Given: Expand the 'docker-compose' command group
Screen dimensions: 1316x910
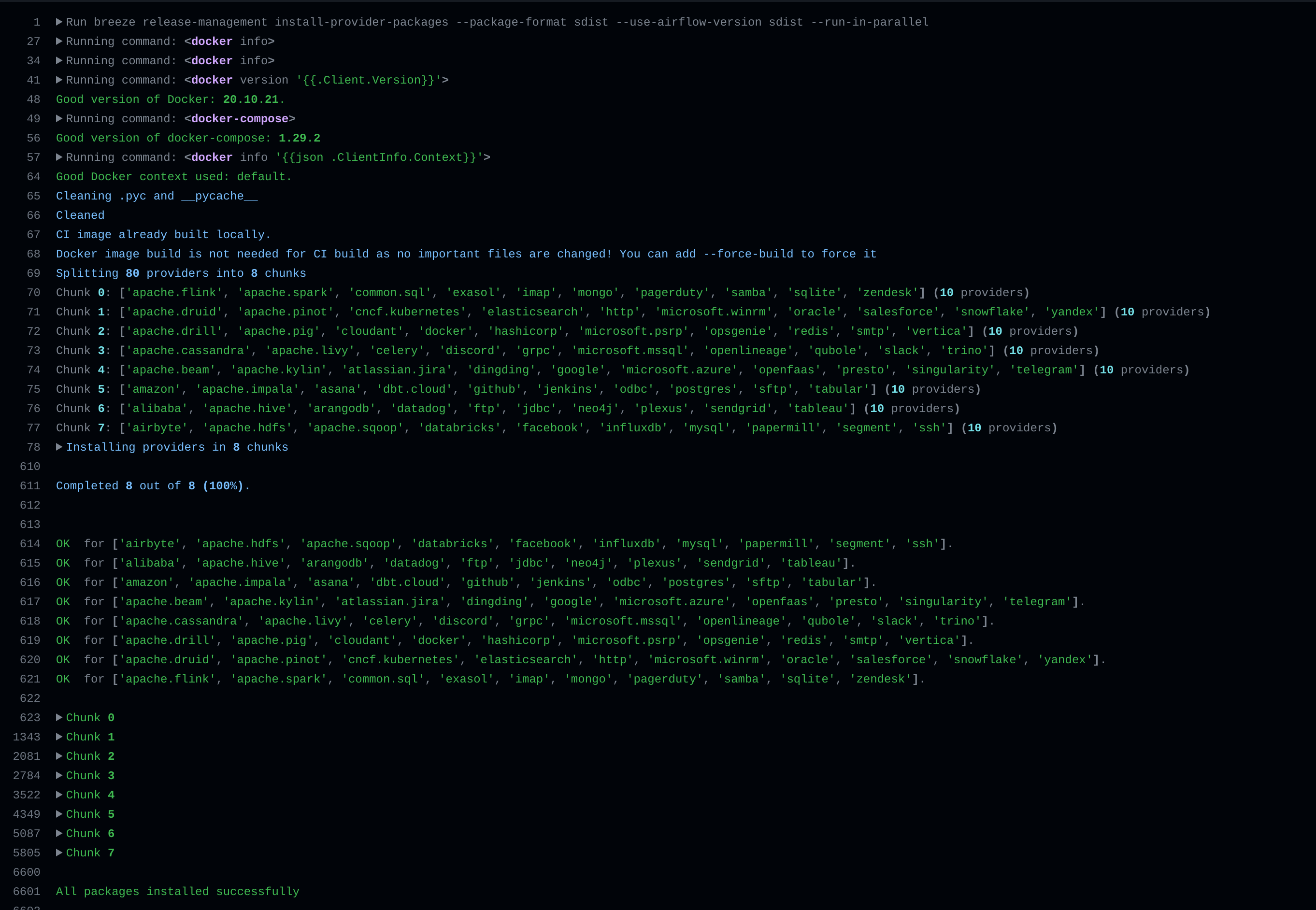Looking at the screenshot, I should (59, 119).
